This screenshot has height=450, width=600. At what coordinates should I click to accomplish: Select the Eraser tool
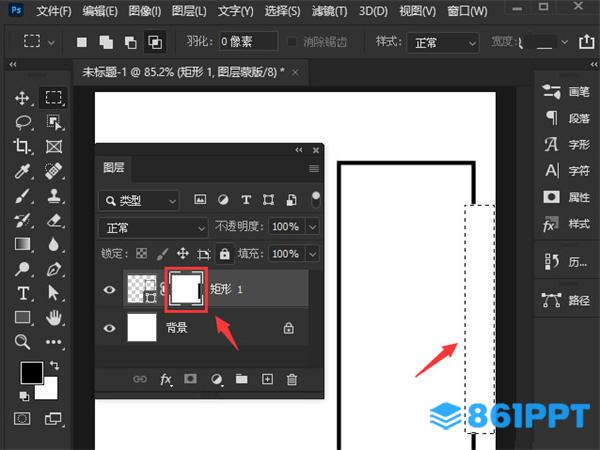click(x=54, y=220)
